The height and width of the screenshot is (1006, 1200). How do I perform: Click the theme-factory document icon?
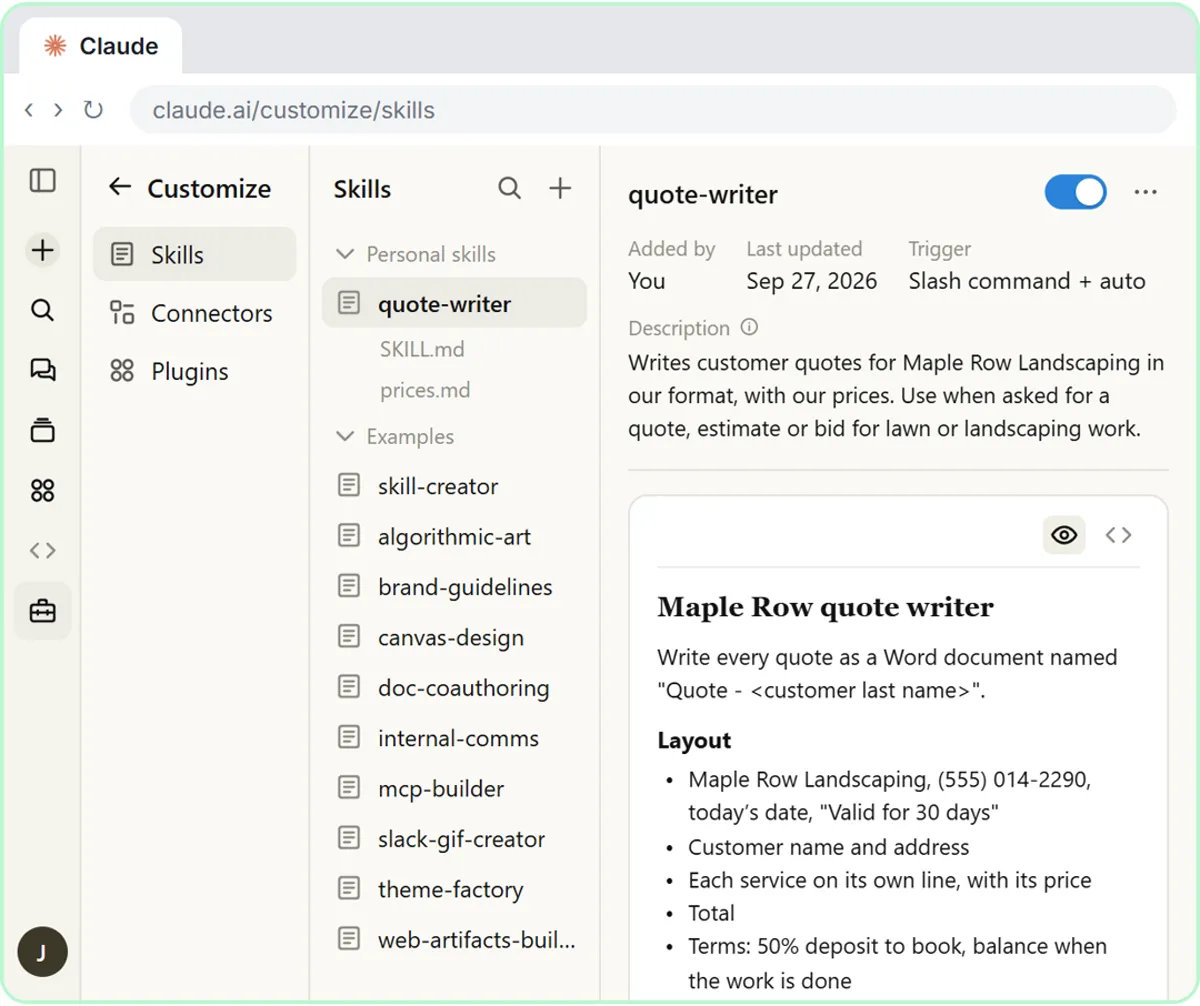[x=348, y=888]
